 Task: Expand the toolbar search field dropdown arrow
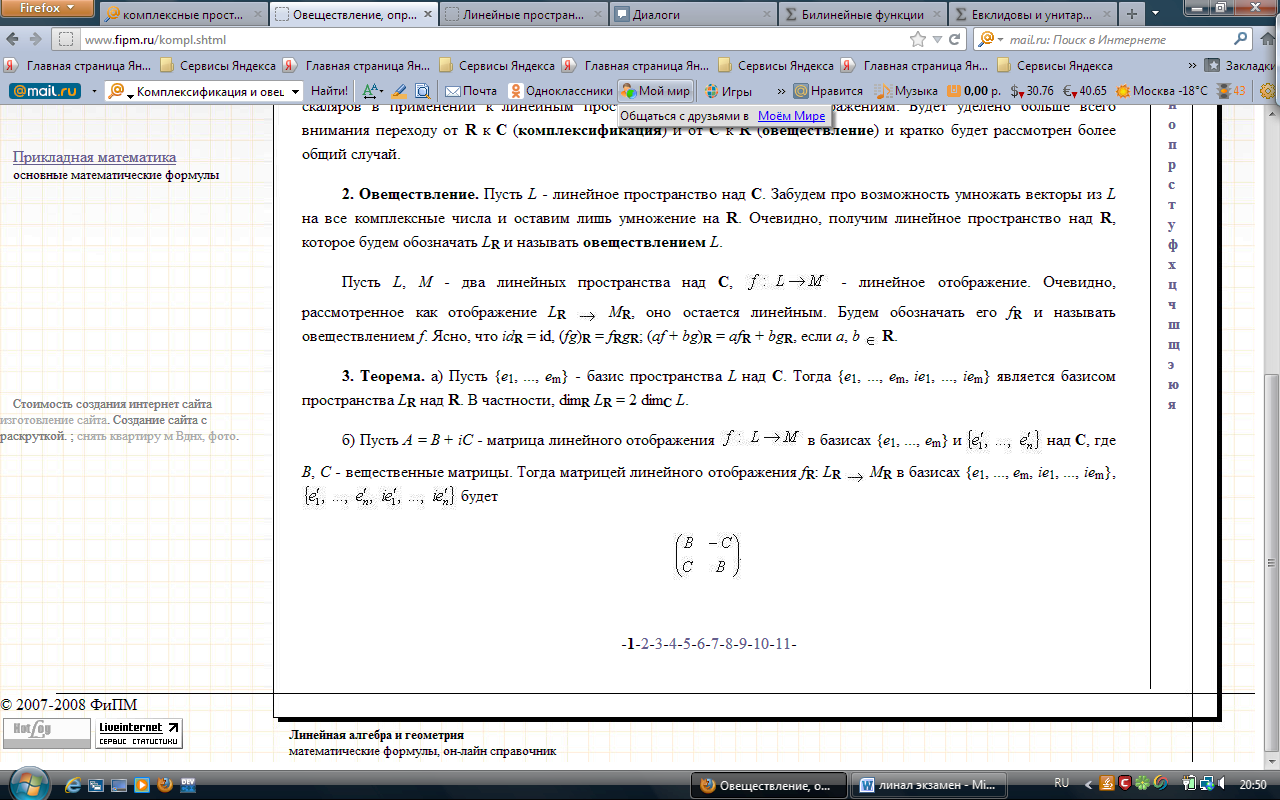coord(294,91)
